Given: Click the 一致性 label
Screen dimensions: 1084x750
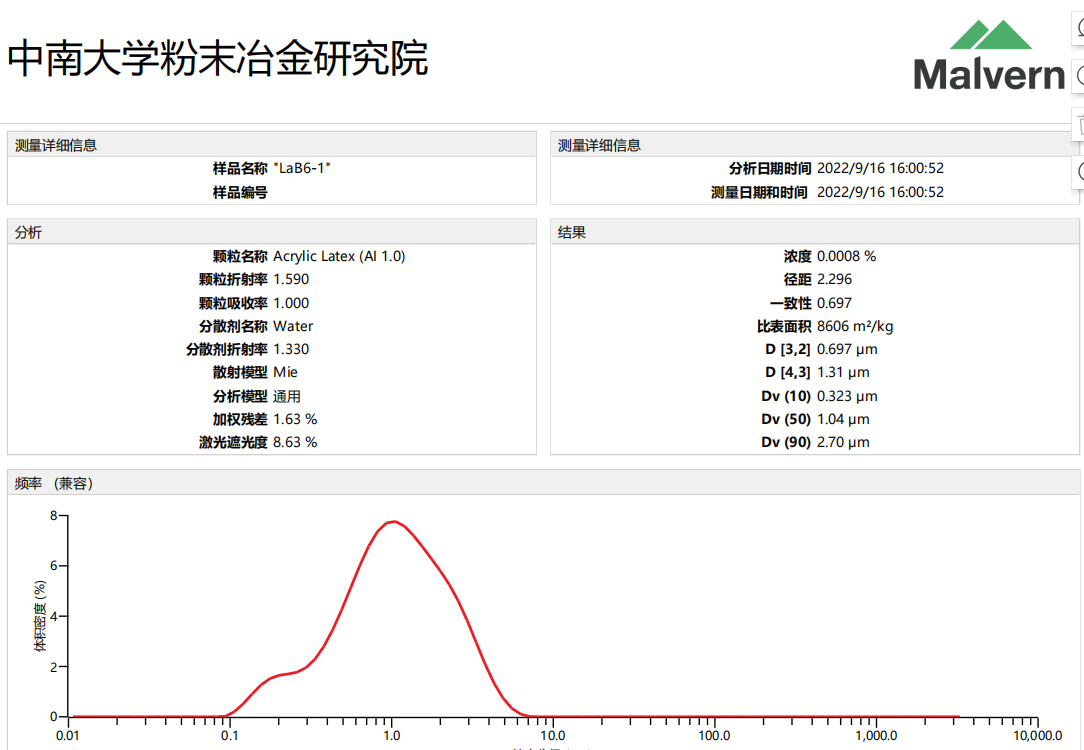Looking at the screenshot, I should [790, 303].
